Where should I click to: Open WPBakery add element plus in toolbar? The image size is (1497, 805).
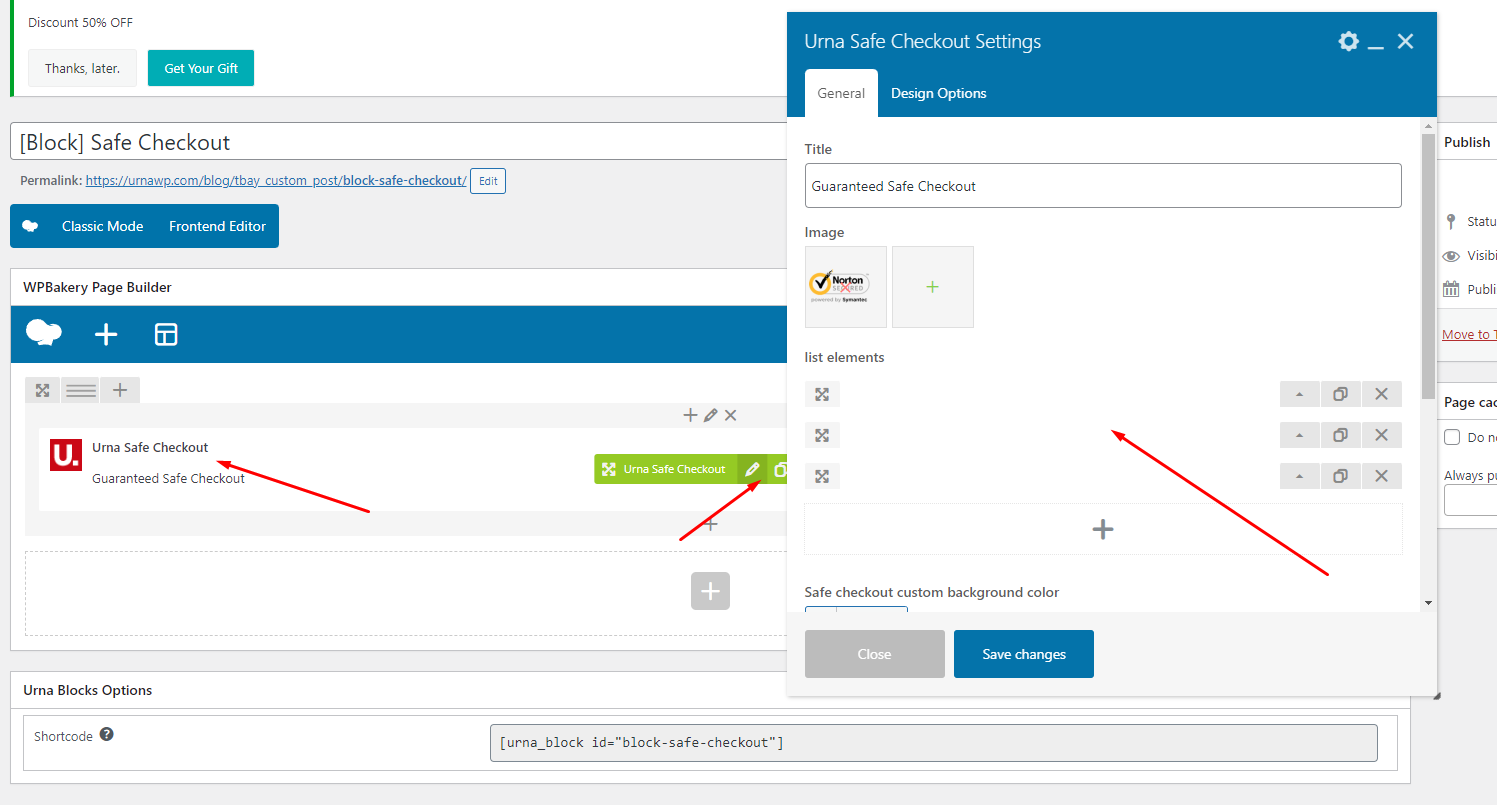(x=106, y=334)
